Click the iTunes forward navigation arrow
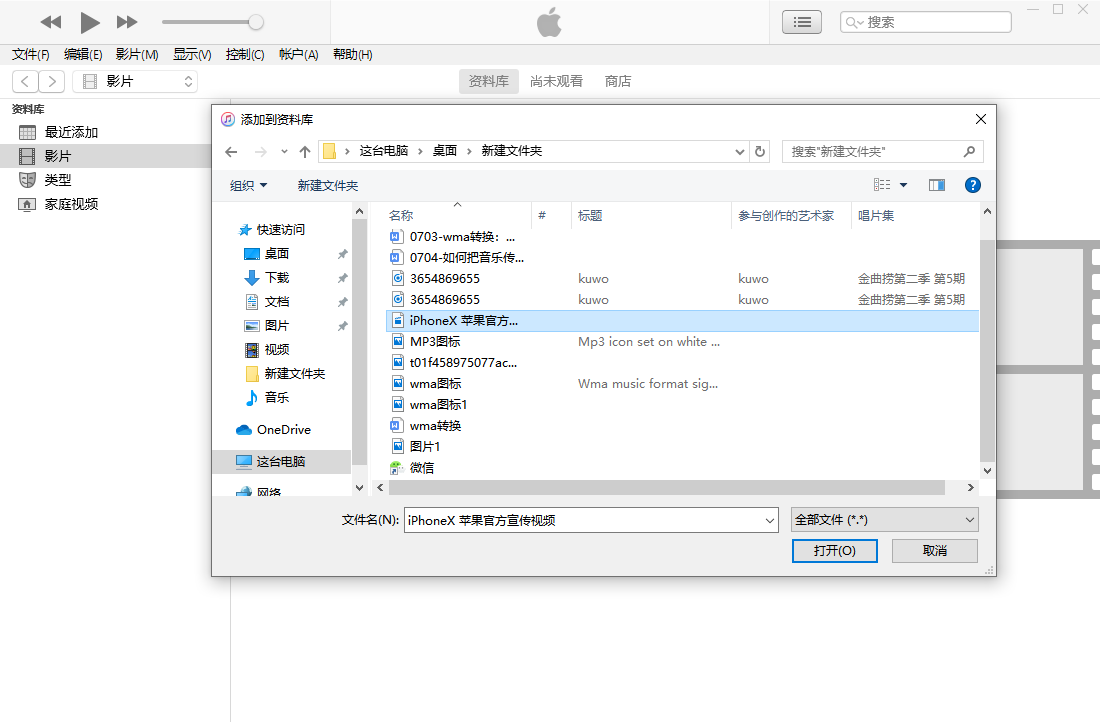Viewport: 1100px width, 722px height. [52, 81]
